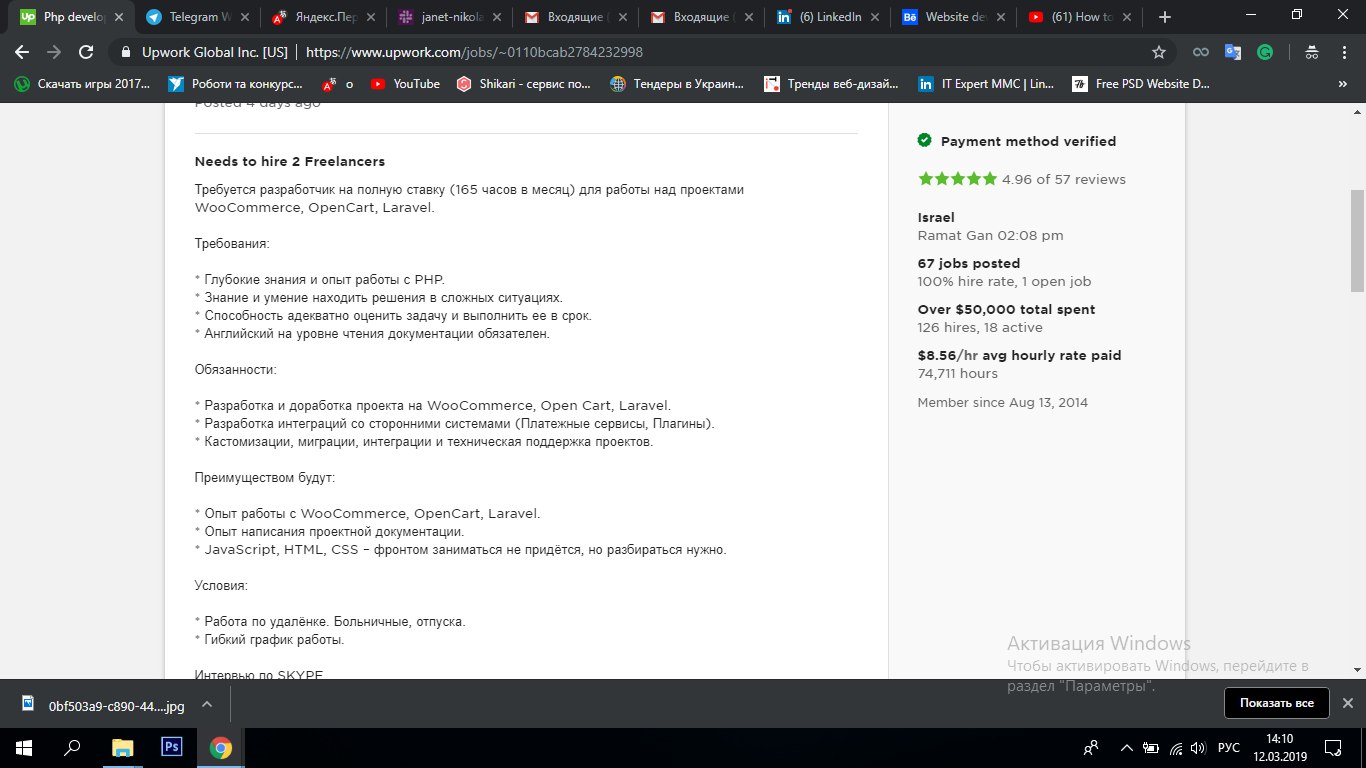
Task: Open File Explorer from the taskbar
Action: click(x=122, y=748)
